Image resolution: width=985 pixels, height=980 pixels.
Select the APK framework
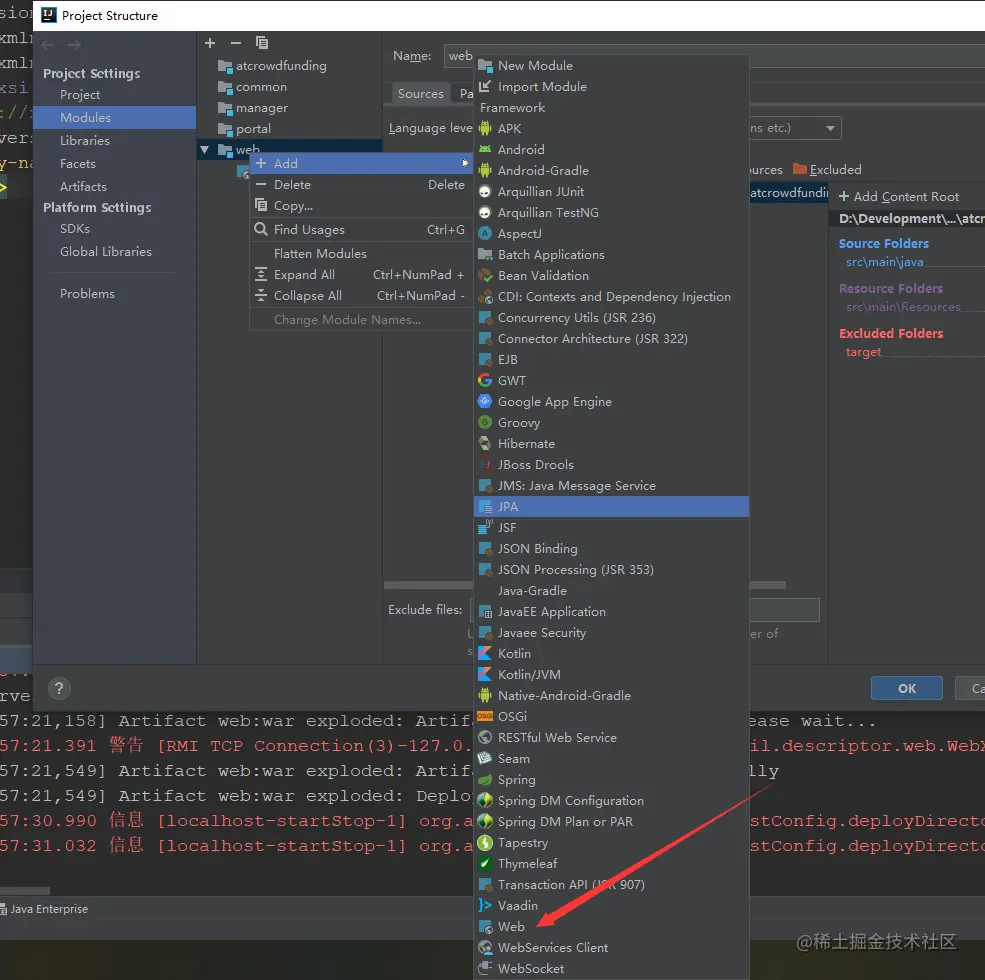(x=611, y=129)
